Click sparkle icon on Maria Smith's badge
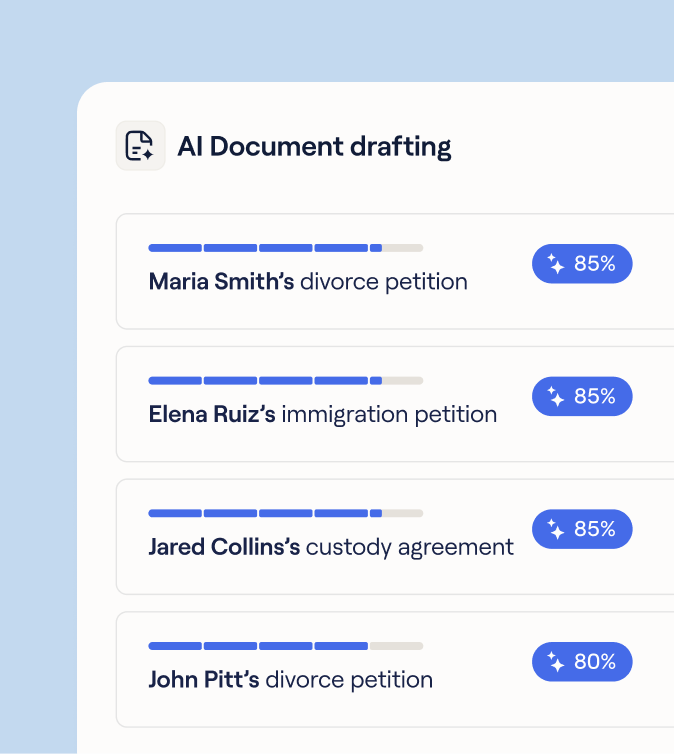Viewport: 674px width, 754px height. 556,264
